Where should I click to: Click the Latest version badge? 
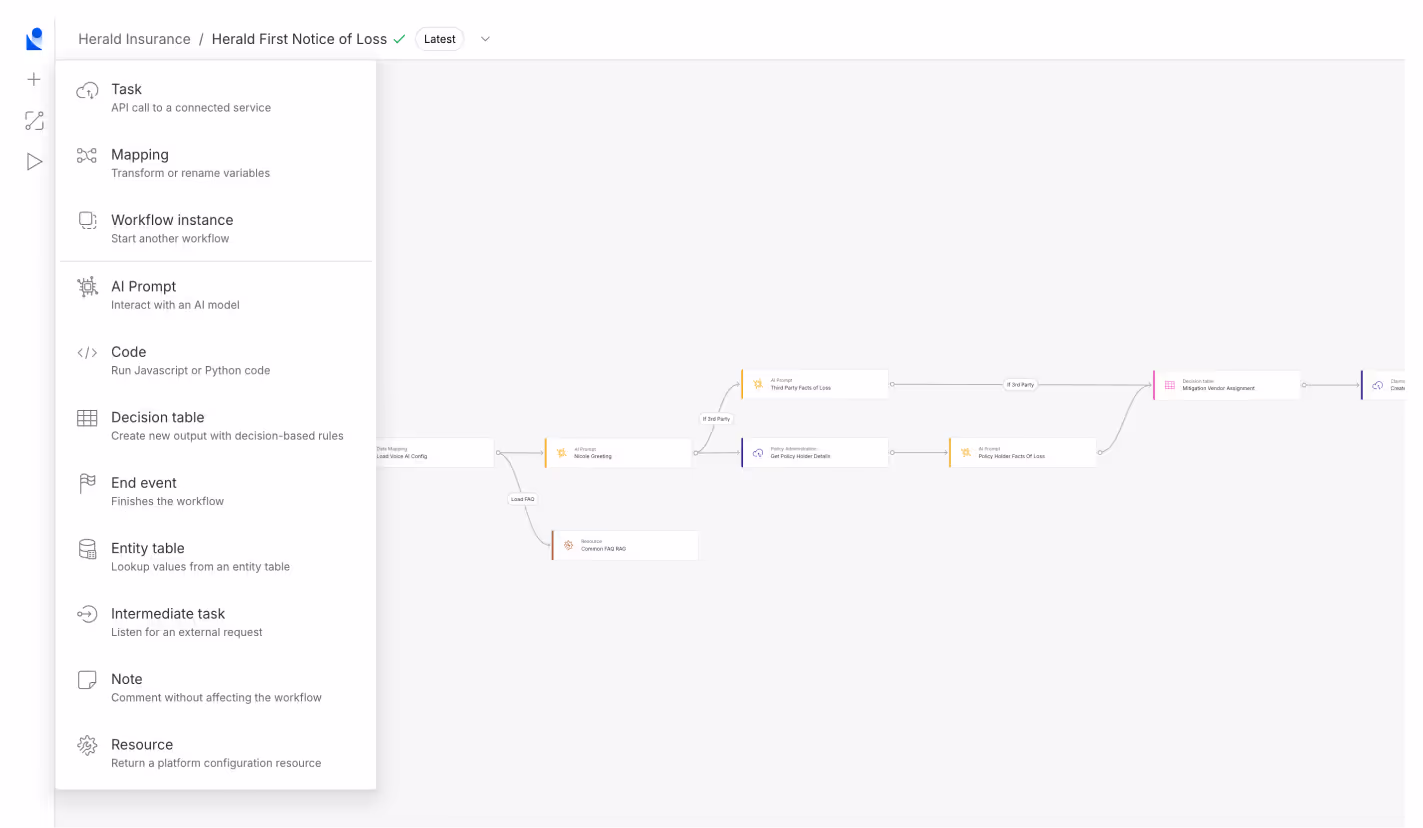click(x=439, y=38)
